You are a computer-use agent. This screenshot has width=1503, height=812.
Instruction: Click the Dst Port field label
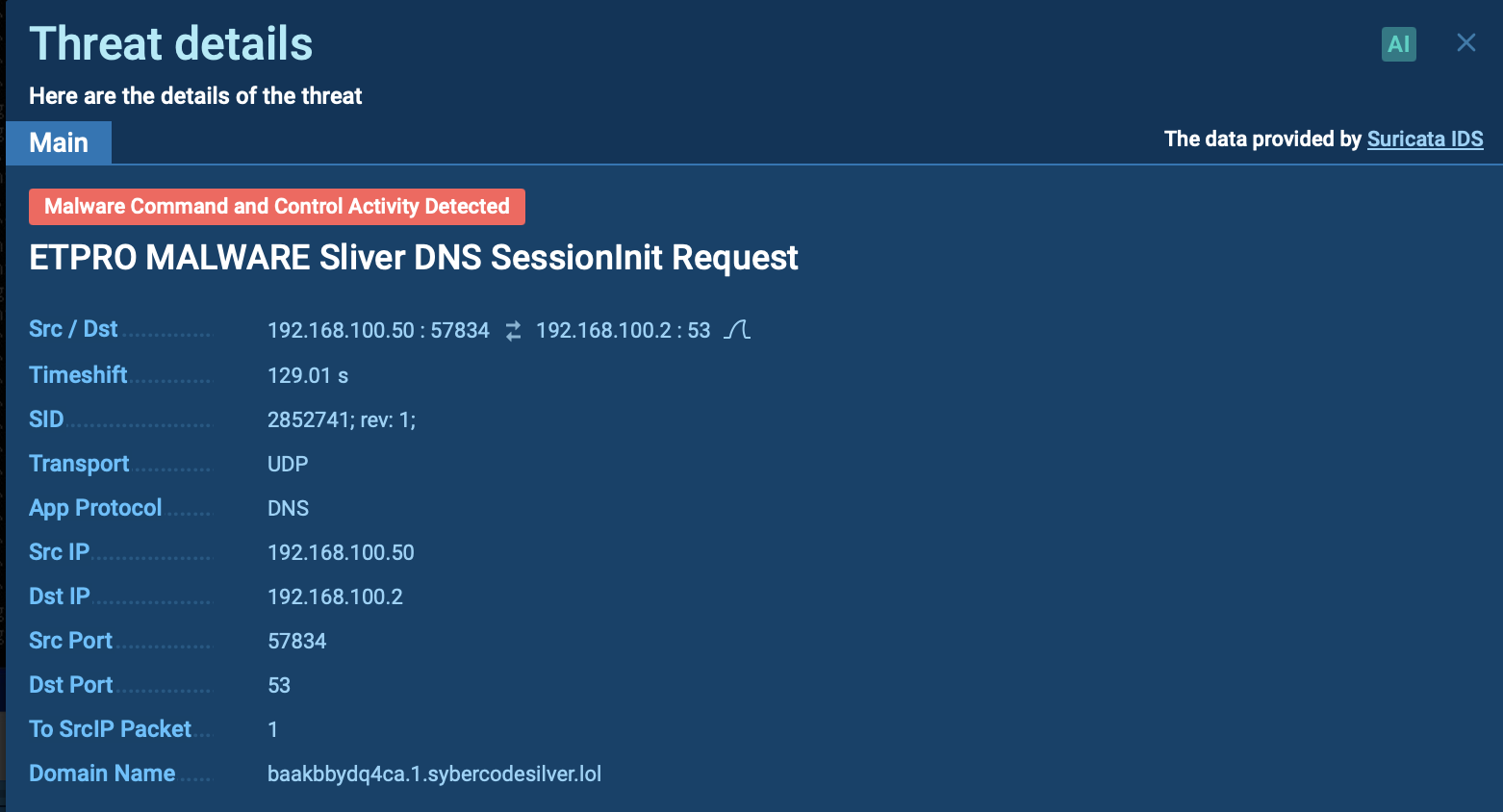[70, 685]
